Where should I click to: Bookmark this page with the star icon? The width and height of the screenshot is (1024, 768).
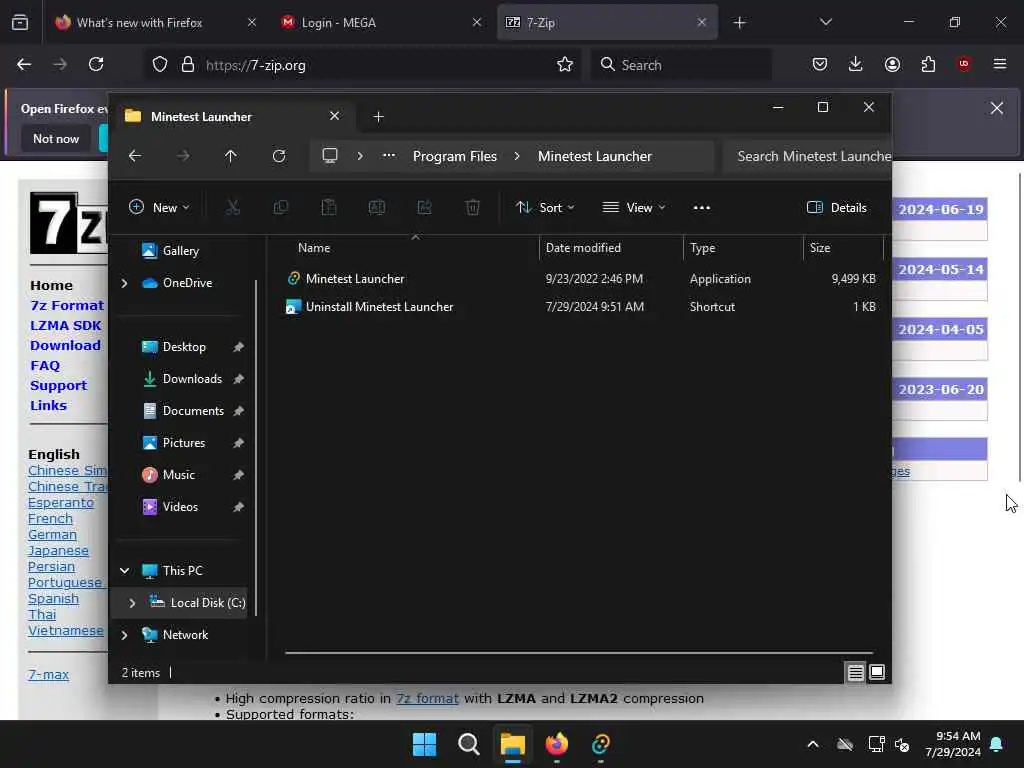point(565,64)
